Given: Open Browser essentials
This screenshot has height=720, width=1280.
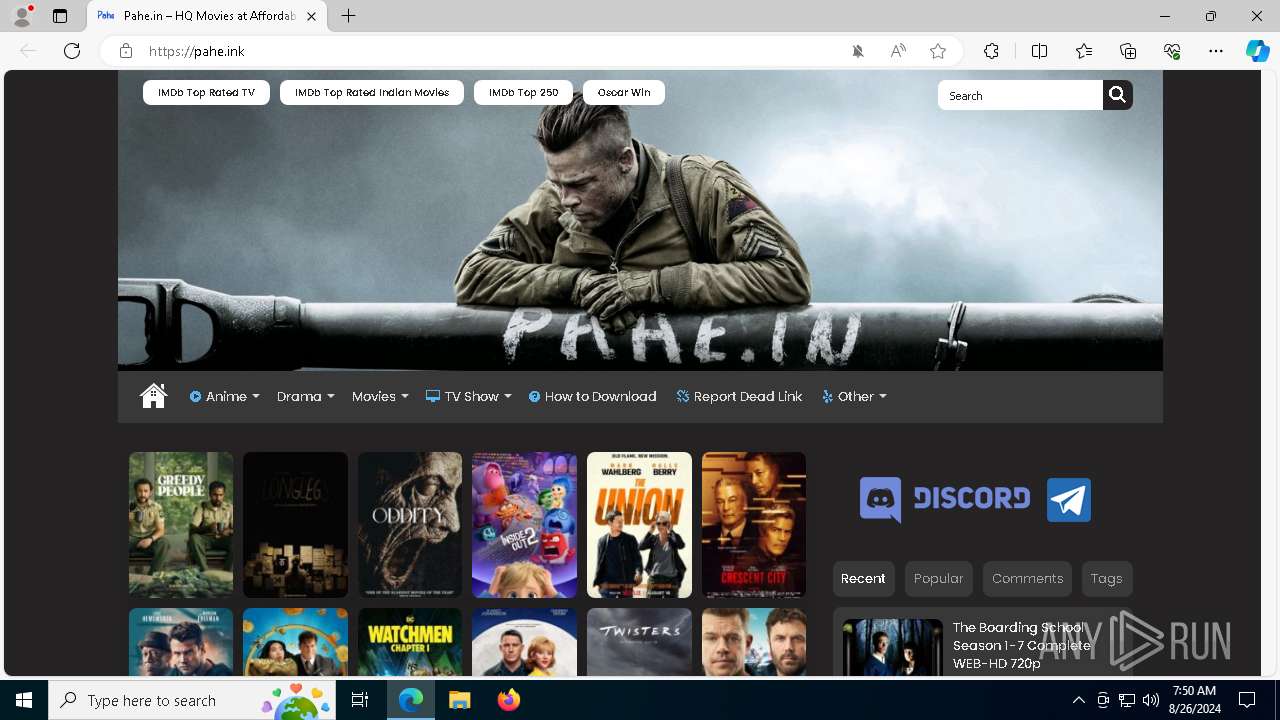Looking at the screenshot, I should pos(1172,51).
